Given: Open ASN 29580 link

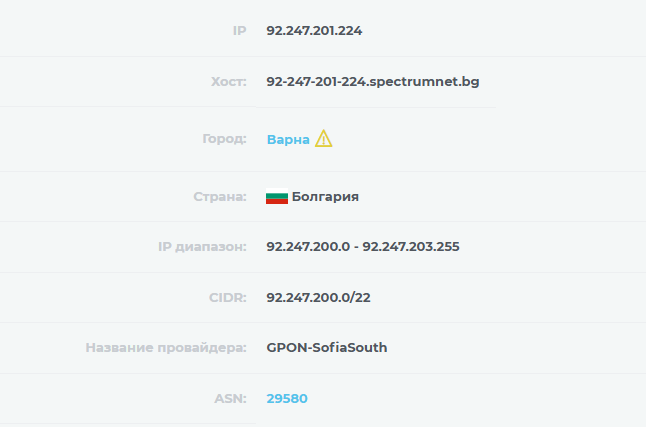Looking at the screenshot, I should (287, 399).
